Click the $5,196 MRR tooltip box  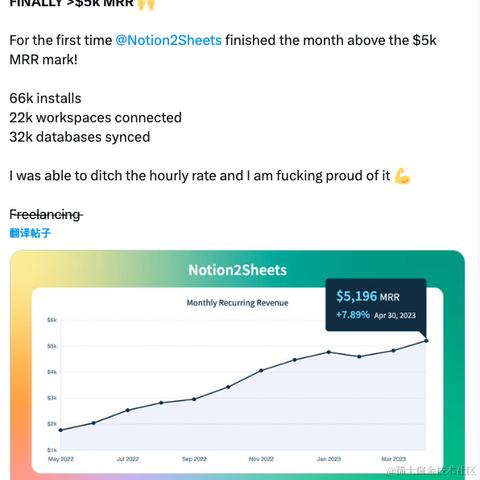376,305
